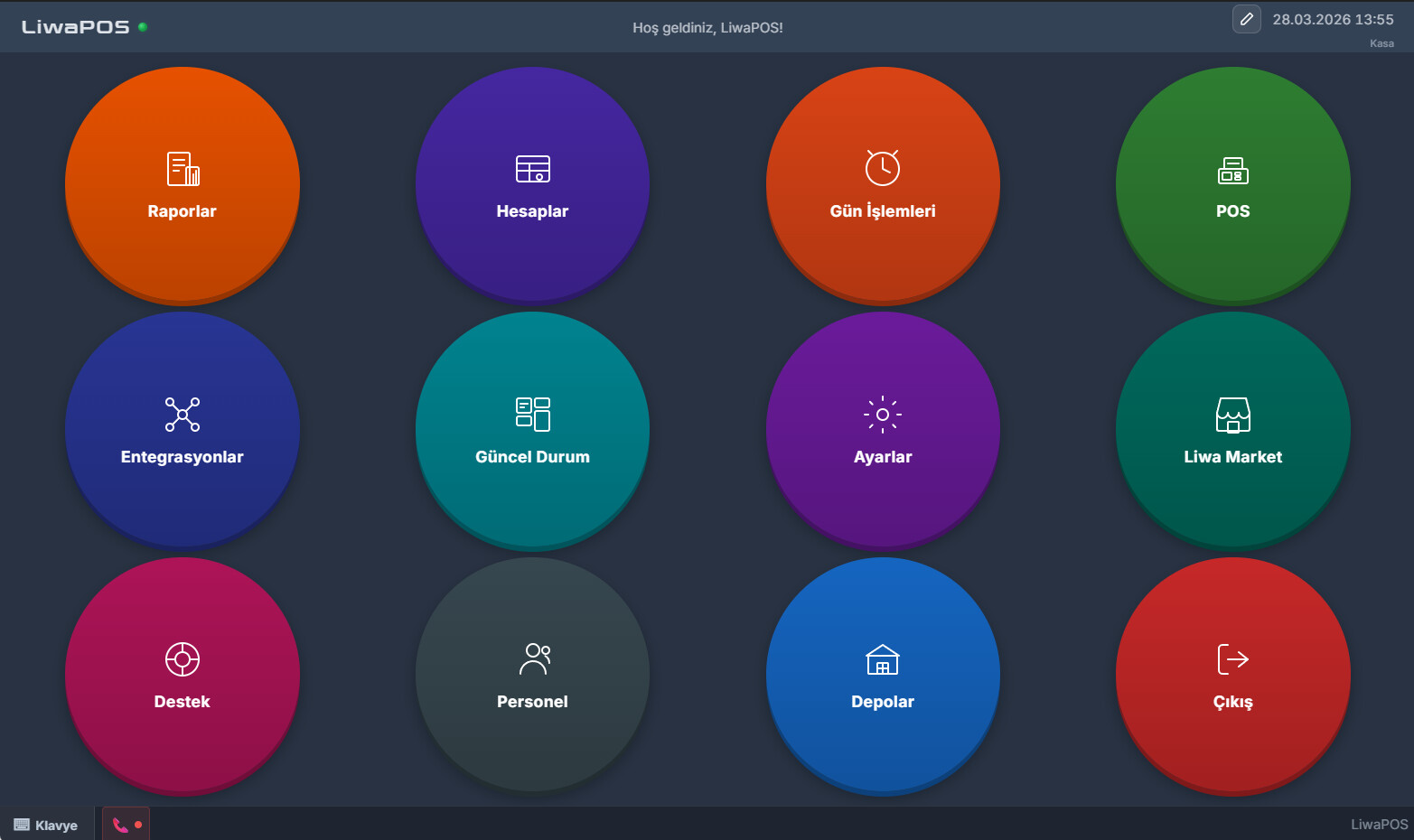Open the Depolar warehouse tile

[883, 676]
